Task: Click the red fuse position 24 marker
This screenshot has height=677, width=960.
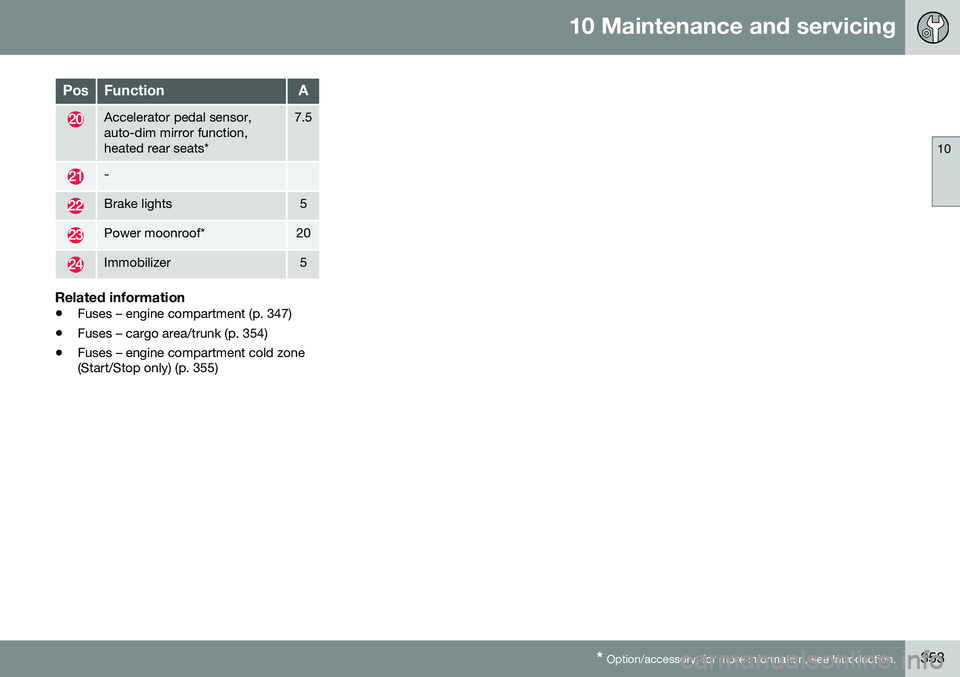Action: click(75, 264)
